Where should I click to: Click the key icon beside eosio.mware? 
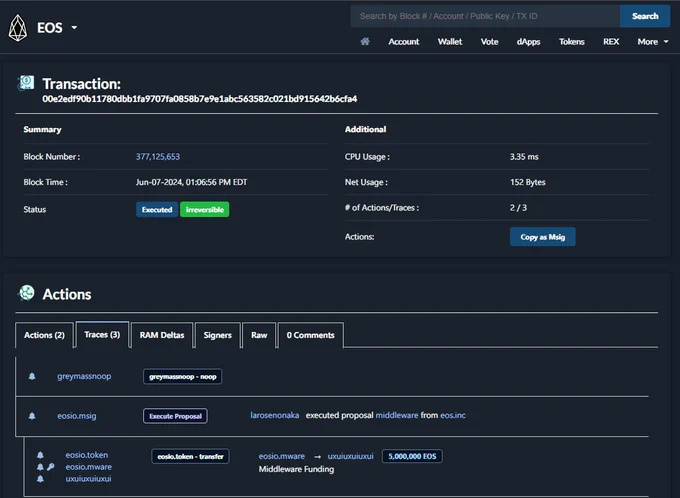pos(51,467)
